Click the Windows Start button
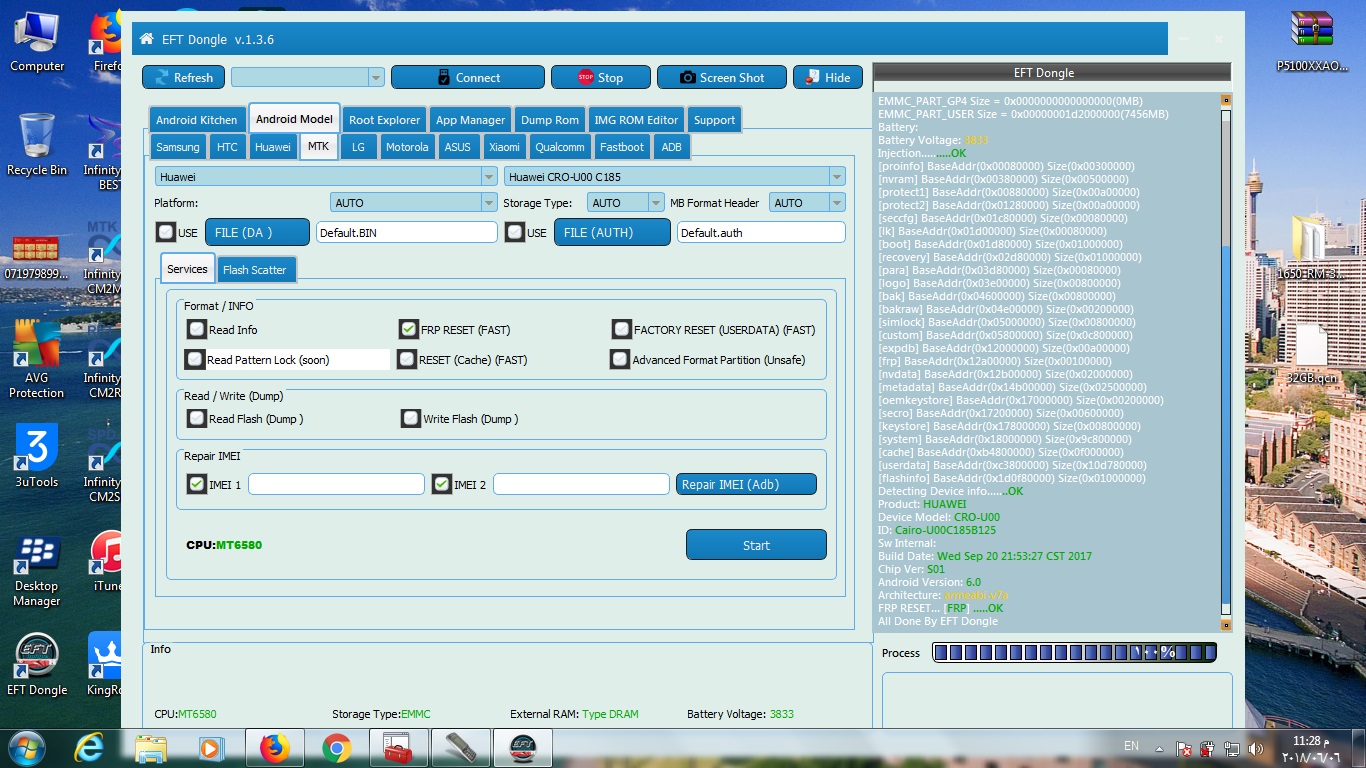This screenshot has width=1366, height=768. click(x=26, y=747)
